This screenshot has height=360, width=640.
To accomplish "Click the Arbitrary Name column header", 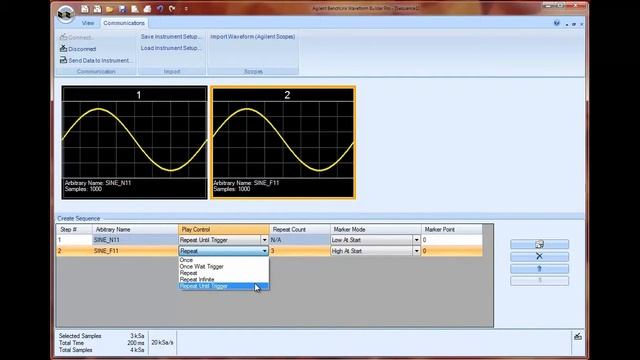I will click(135, 229).
